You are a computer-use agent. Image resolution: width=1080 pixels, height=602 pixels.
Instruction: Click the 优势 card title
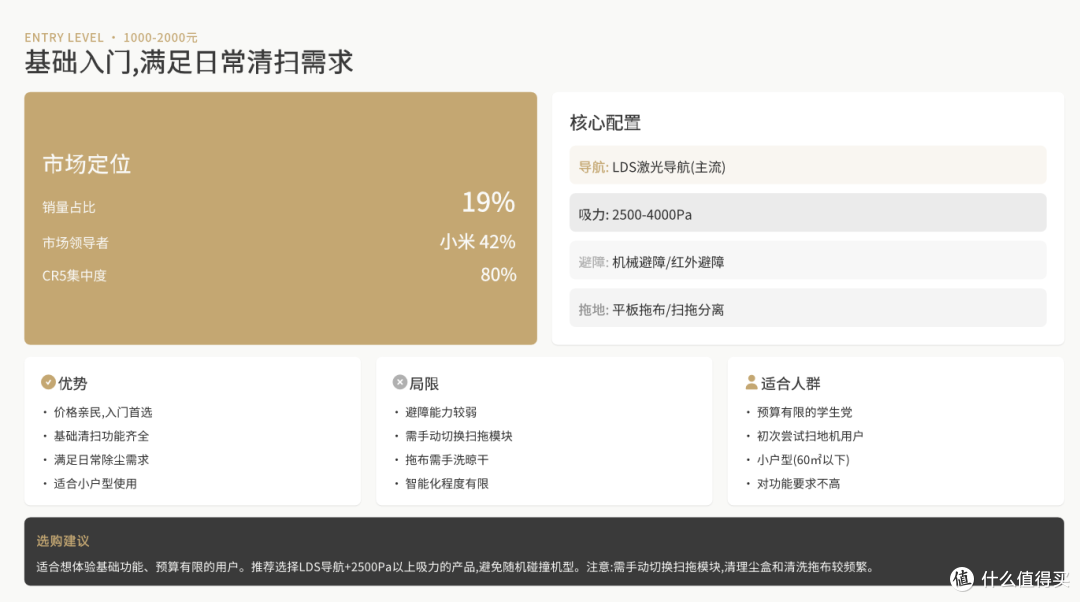(73, 383)
